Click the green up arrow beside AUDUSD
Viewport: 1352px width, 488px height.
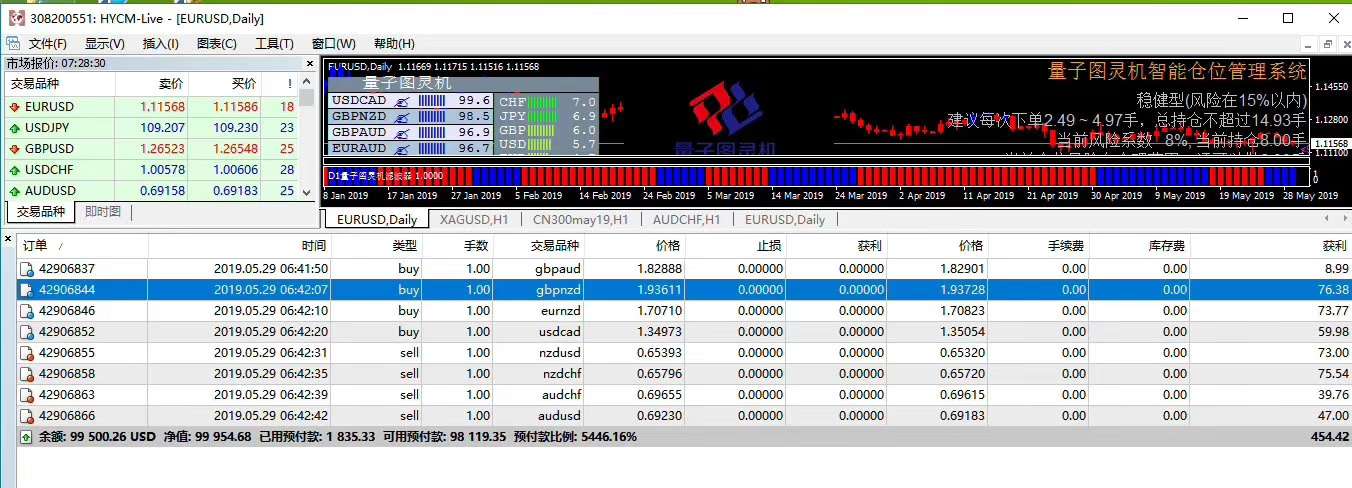coord(14,191)
